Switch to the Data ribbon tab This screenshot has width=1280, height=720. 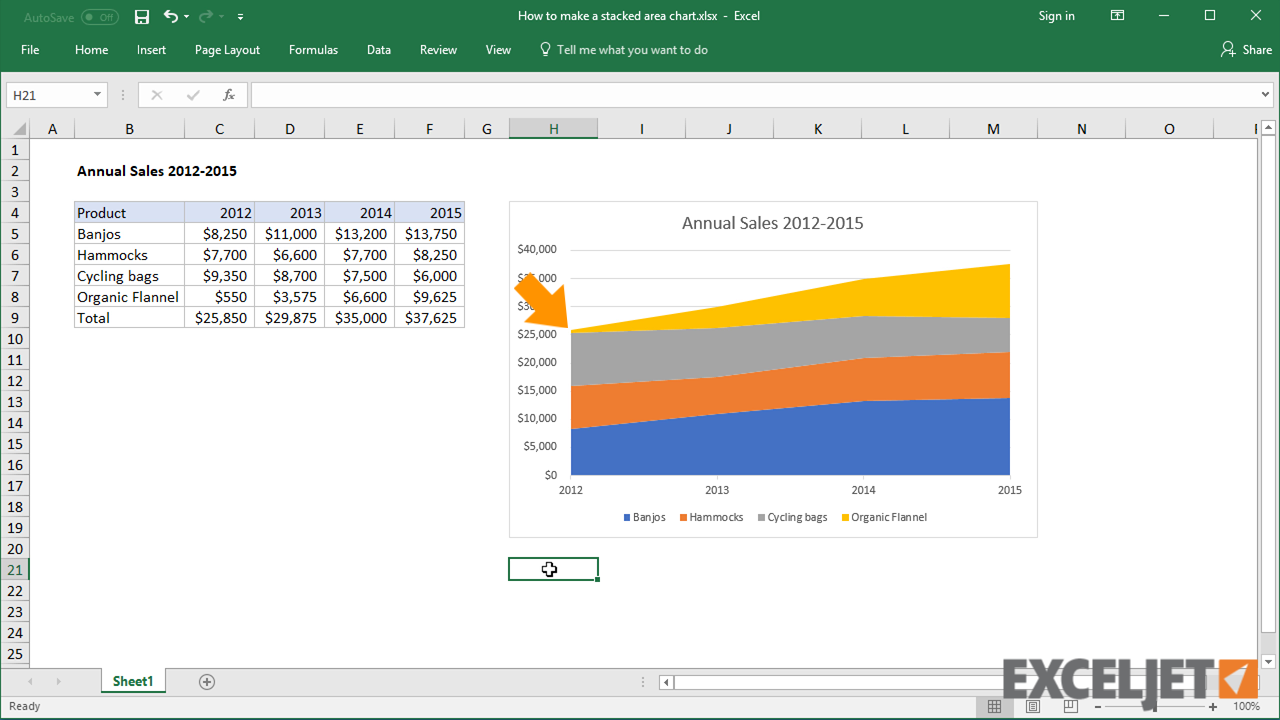tap(378, 49)
